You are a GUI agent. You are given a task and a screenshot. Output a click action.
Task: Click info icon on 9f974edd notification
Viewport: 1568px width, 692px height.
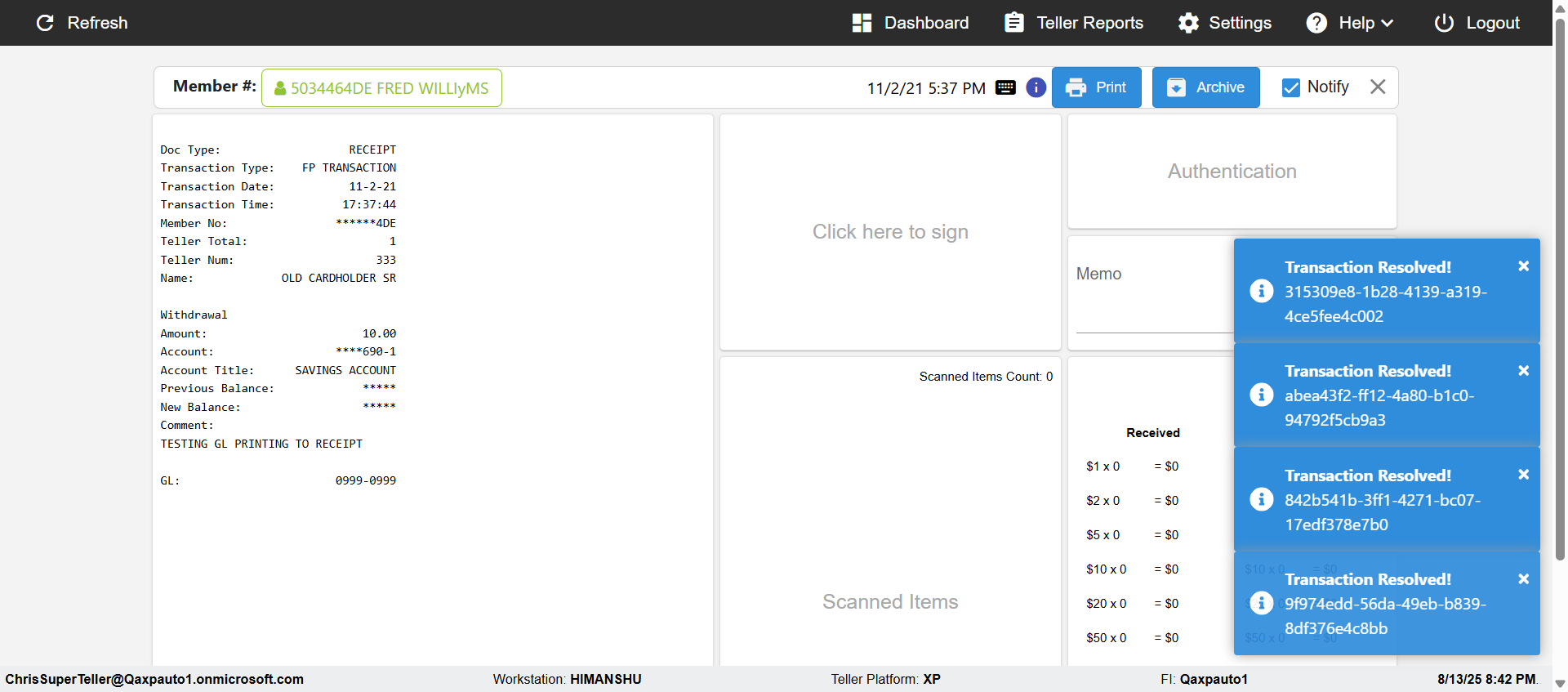pos(1262,603)
